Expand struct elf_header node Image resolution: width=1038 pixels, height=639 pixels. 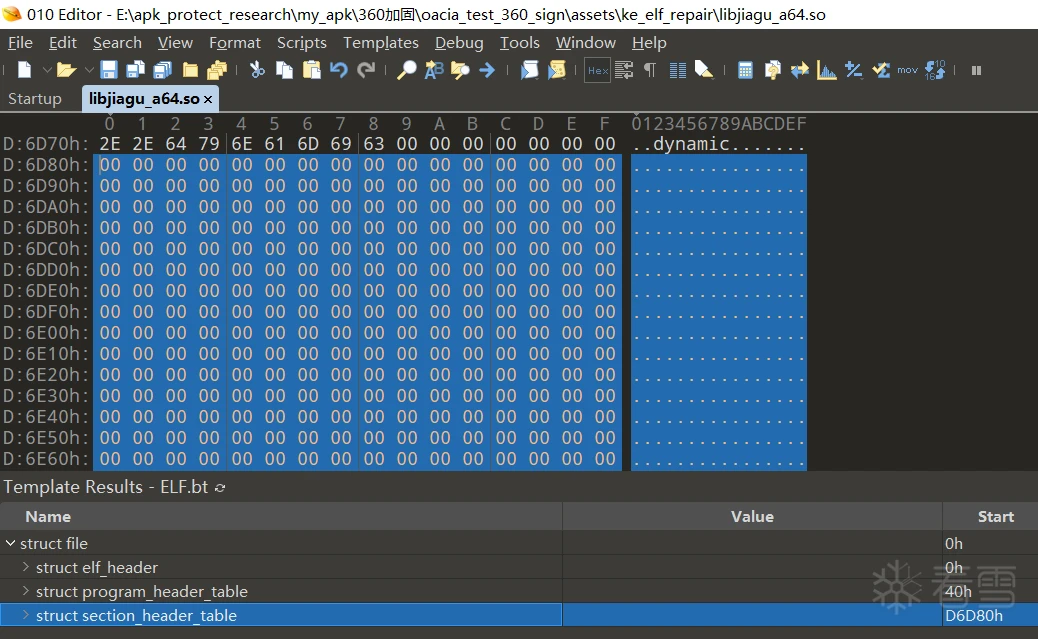pyautogui.click(x=26, y=567)
